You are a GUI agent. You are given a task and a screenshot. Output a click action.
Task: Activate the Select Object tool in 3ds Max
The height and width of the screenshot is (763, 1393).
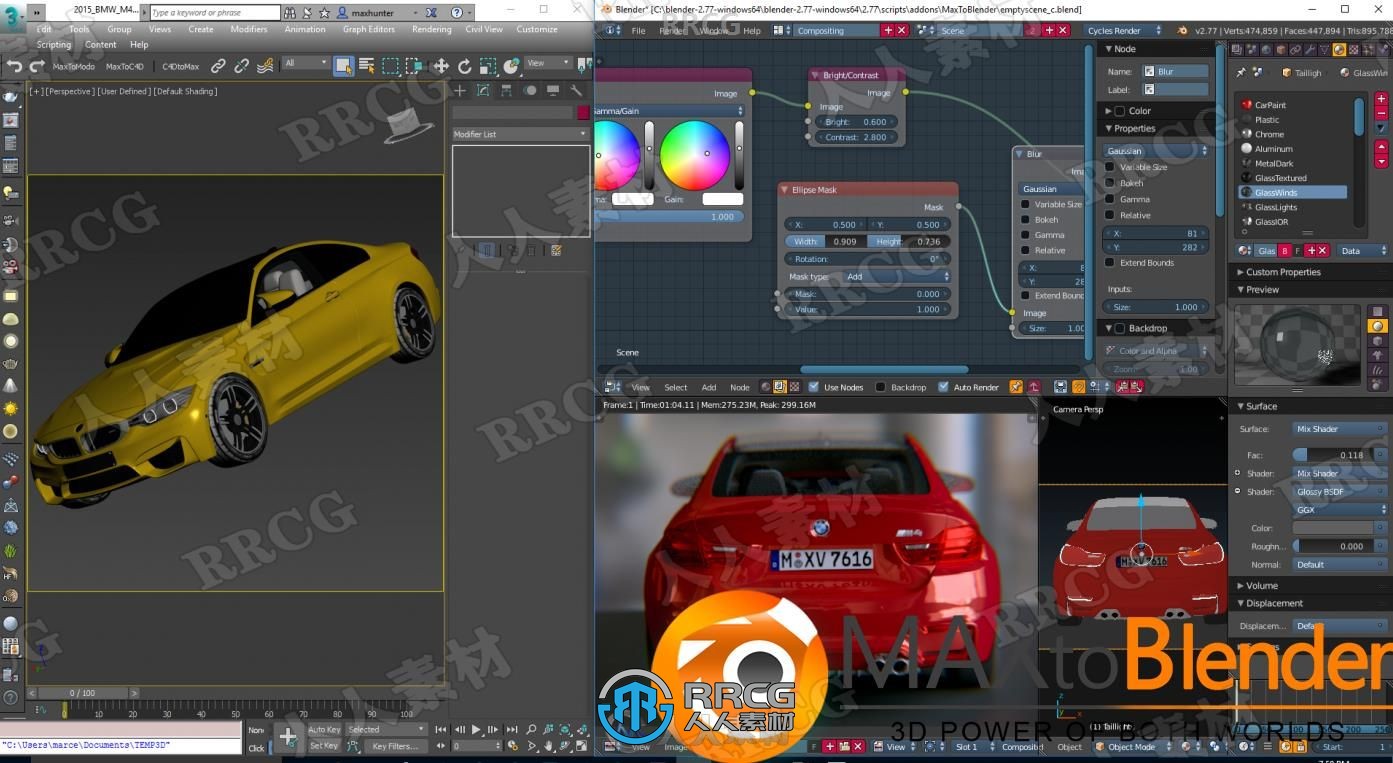343,66
